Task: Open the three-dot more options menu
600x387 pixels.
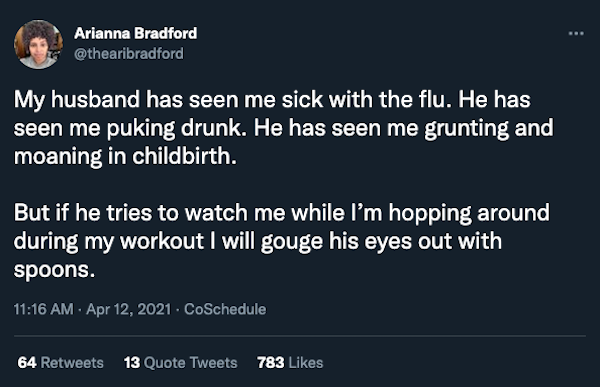Action: [576, 34]
